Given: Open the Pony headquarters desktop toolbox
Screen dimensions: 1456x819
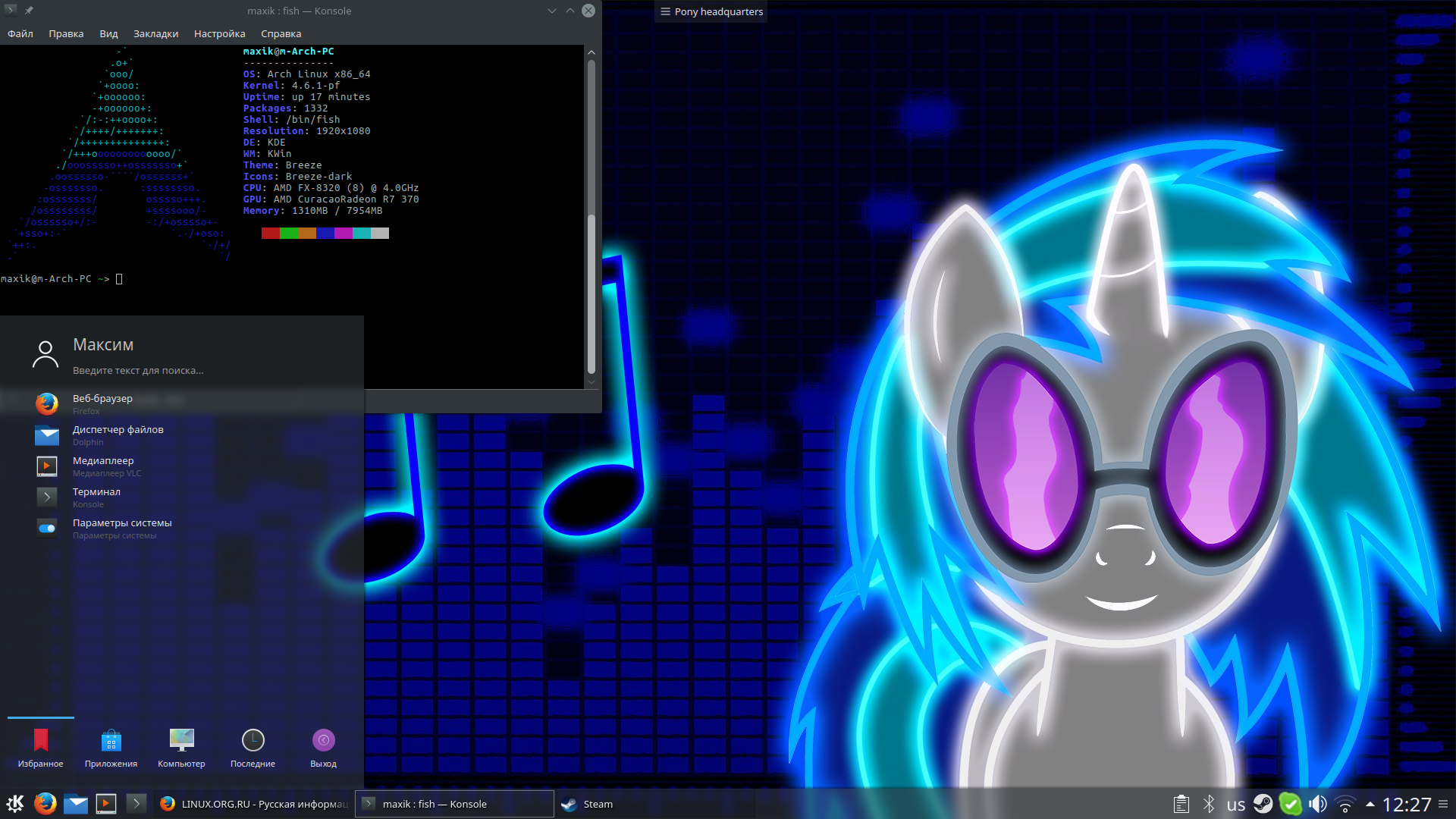Looking at the screenshot, I should (711, 11).
